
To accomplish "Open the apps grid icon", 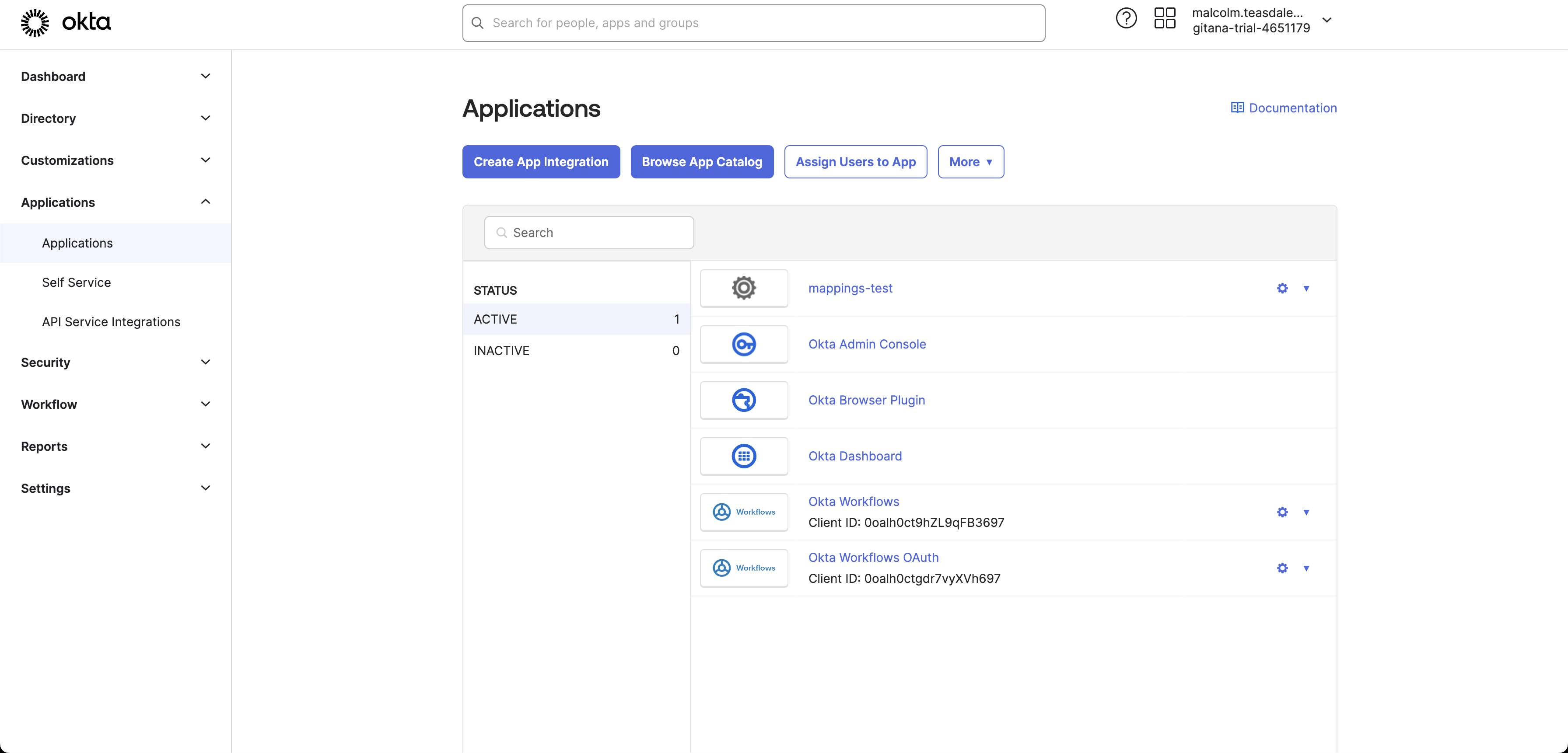I will [x=1165, y=18].
